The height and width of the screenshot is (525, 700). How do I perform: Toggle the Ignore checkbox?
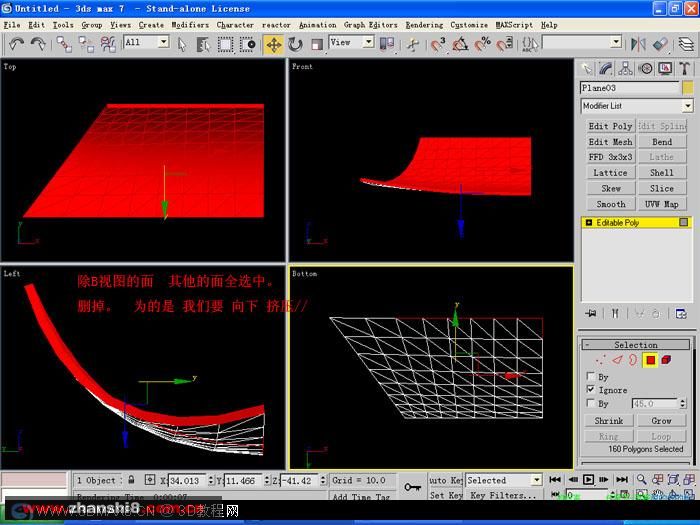[x=591, y=389]
